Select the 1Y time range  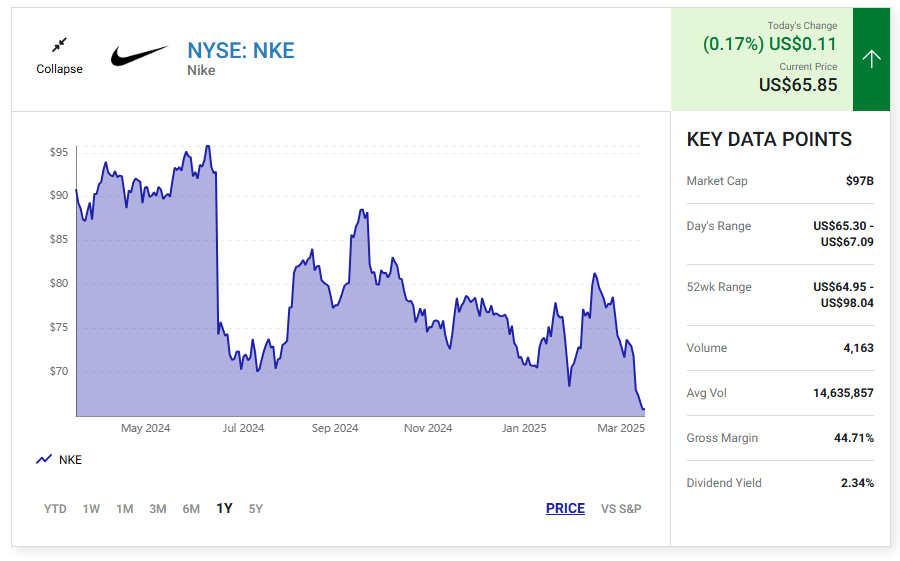point(224,509)
